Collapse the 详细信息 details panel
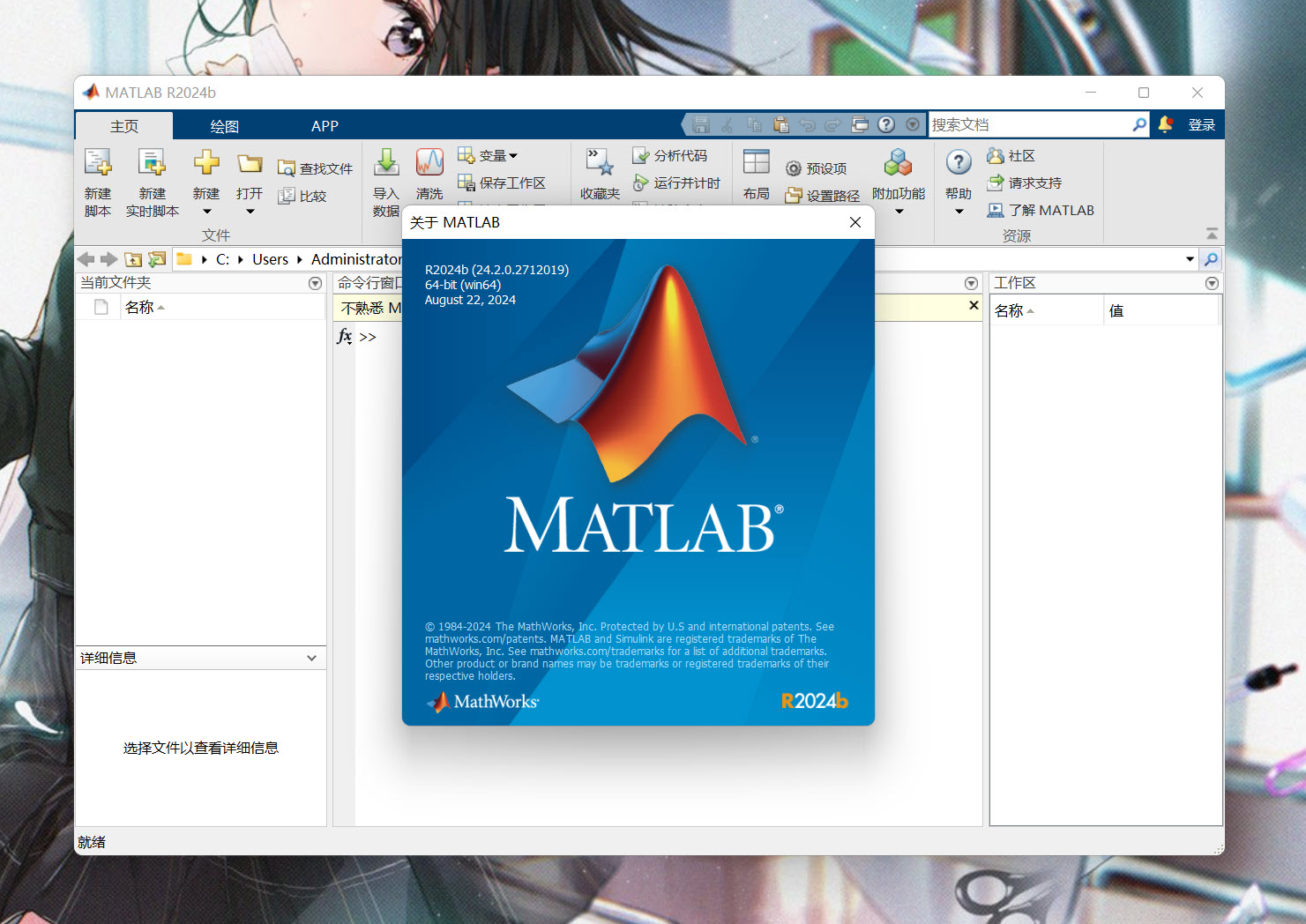Image resolution: width=1306 pixels, height=924 pixels. point(311,659)
